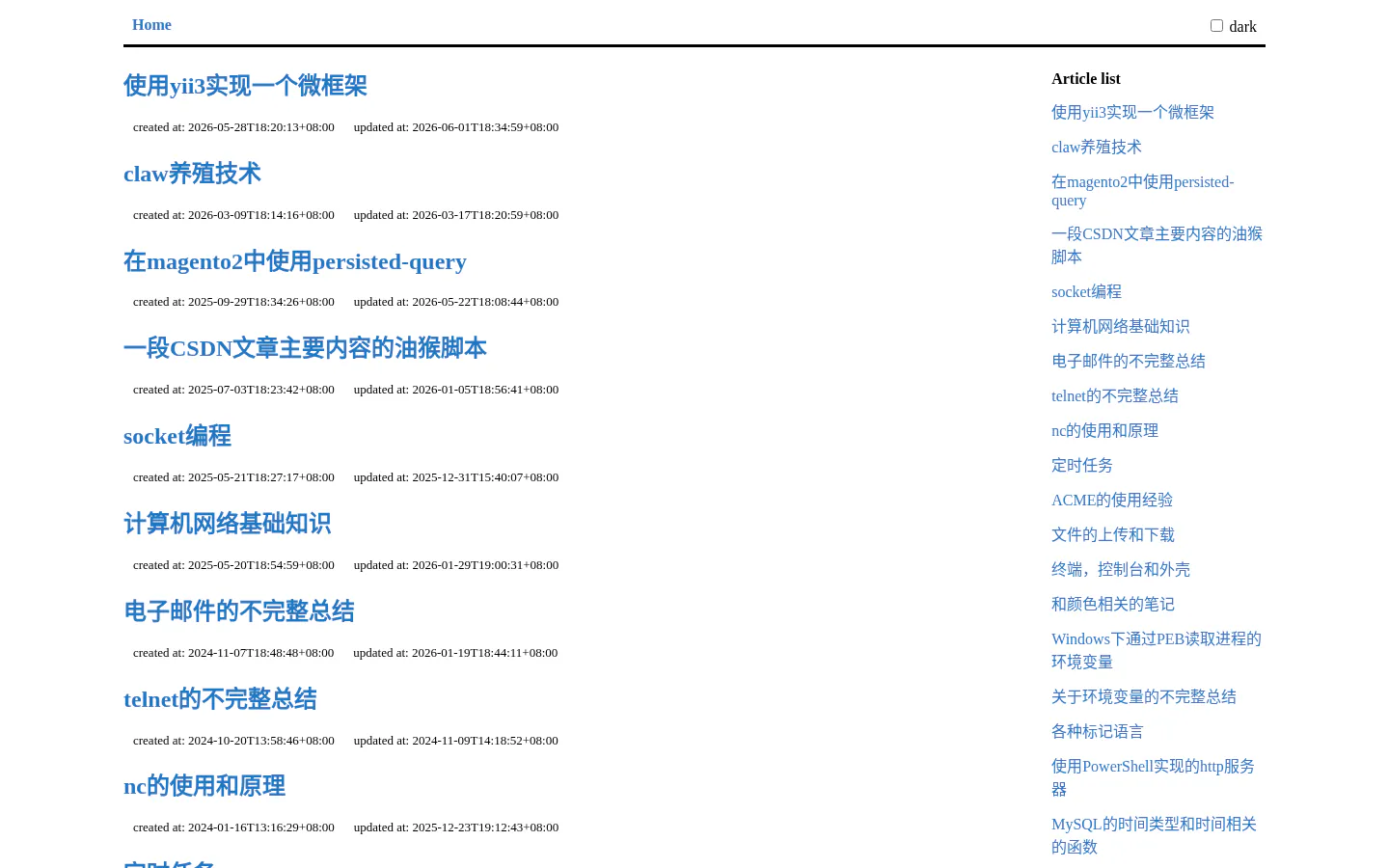
Task: Open sidebar link 各种标记语言
Action: click(x=1098, y=732)
